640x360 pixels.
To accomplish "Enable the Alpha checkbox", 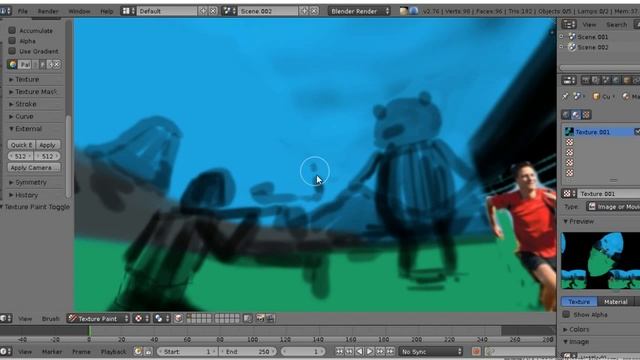I will click(12, 41).
